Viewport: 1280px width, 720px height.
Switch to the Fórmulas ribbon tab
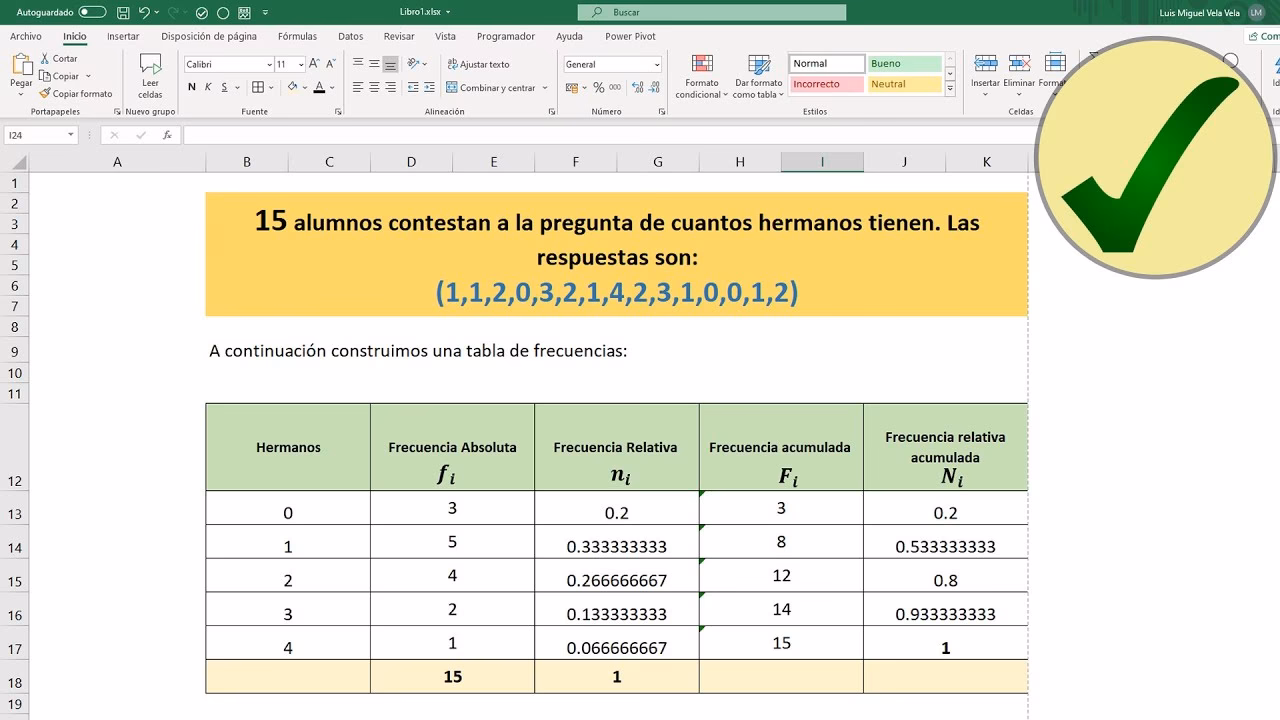point(297,36)
